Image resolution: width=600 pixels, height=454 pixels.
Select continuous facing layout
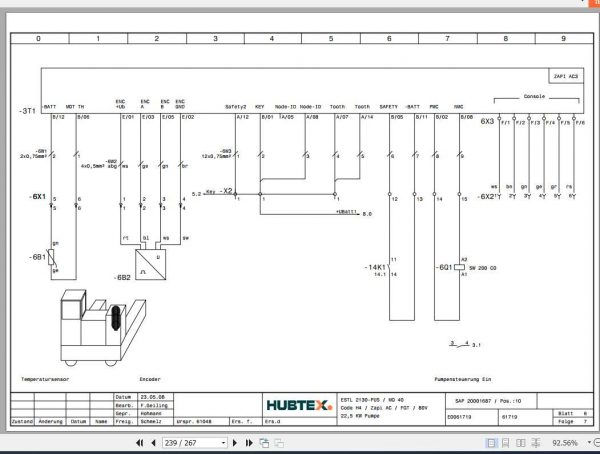536,443
